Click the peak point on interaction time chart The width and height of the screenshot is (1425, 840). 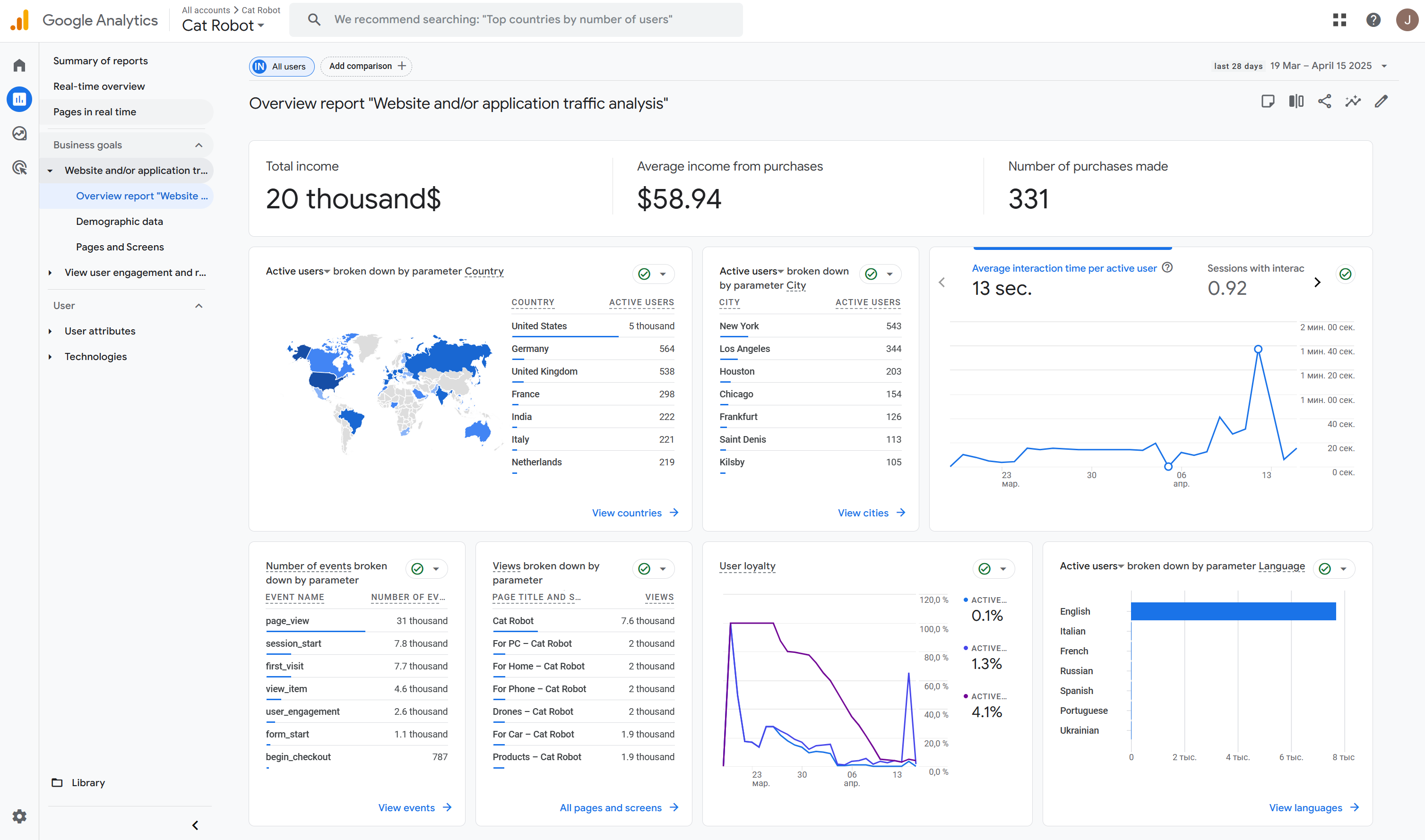coord(1258,349)
